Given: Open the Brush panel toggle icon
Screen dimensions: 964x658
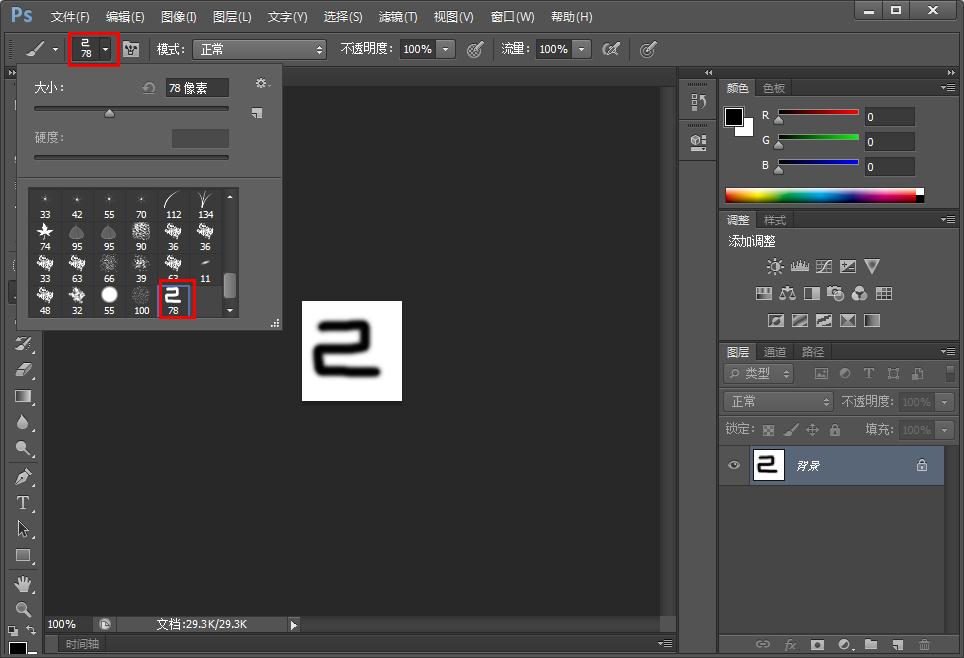Looking at the screenshot, I should tap(131, 49).
